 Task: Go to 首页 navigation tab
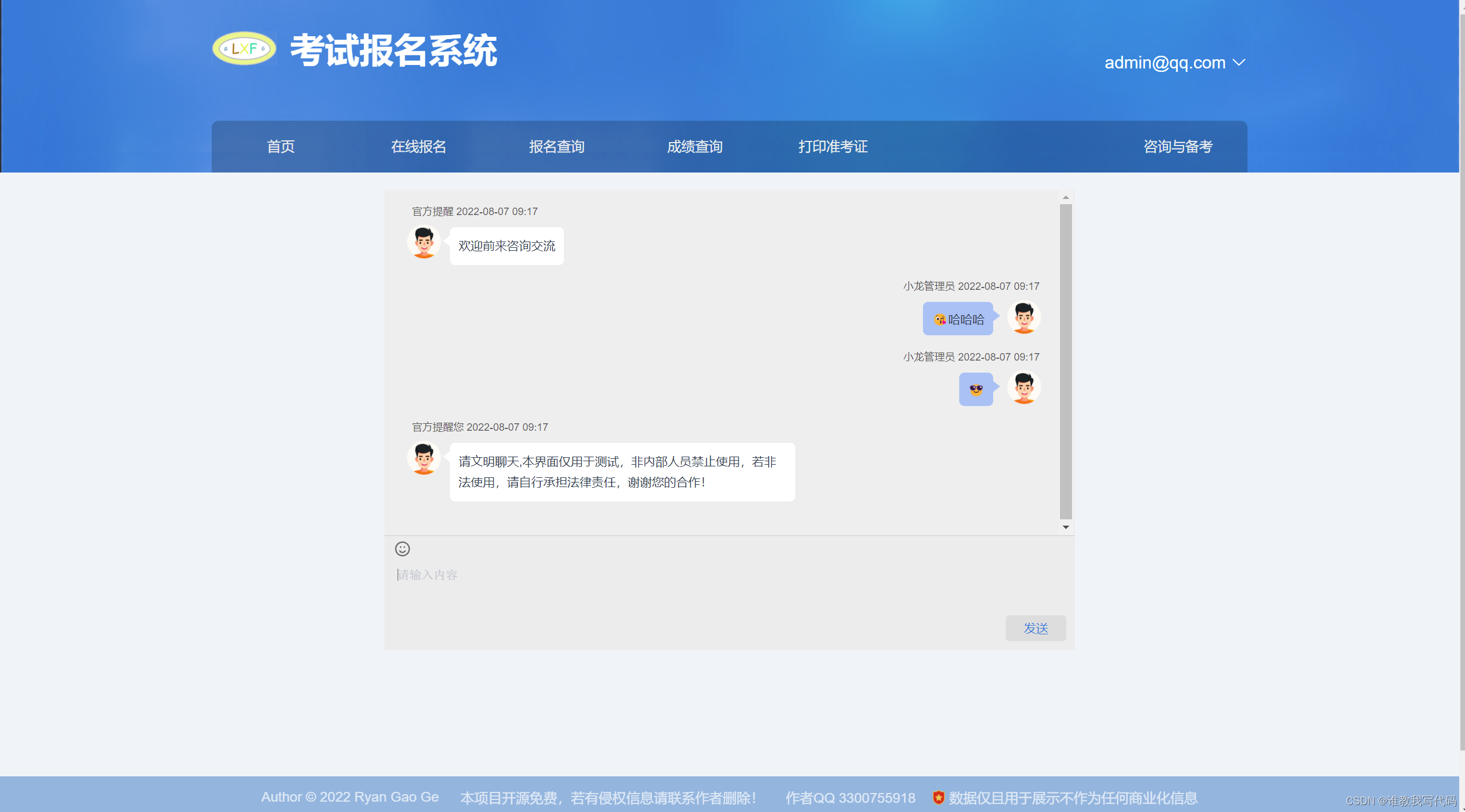[281, 147]
